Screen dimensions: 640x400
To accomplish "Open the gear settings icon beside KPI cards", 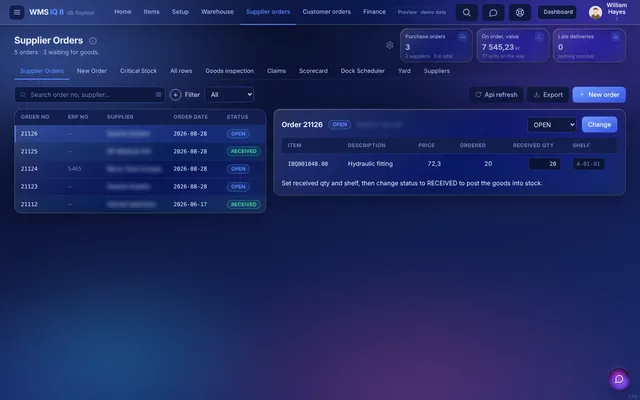I will coord(390,45).
